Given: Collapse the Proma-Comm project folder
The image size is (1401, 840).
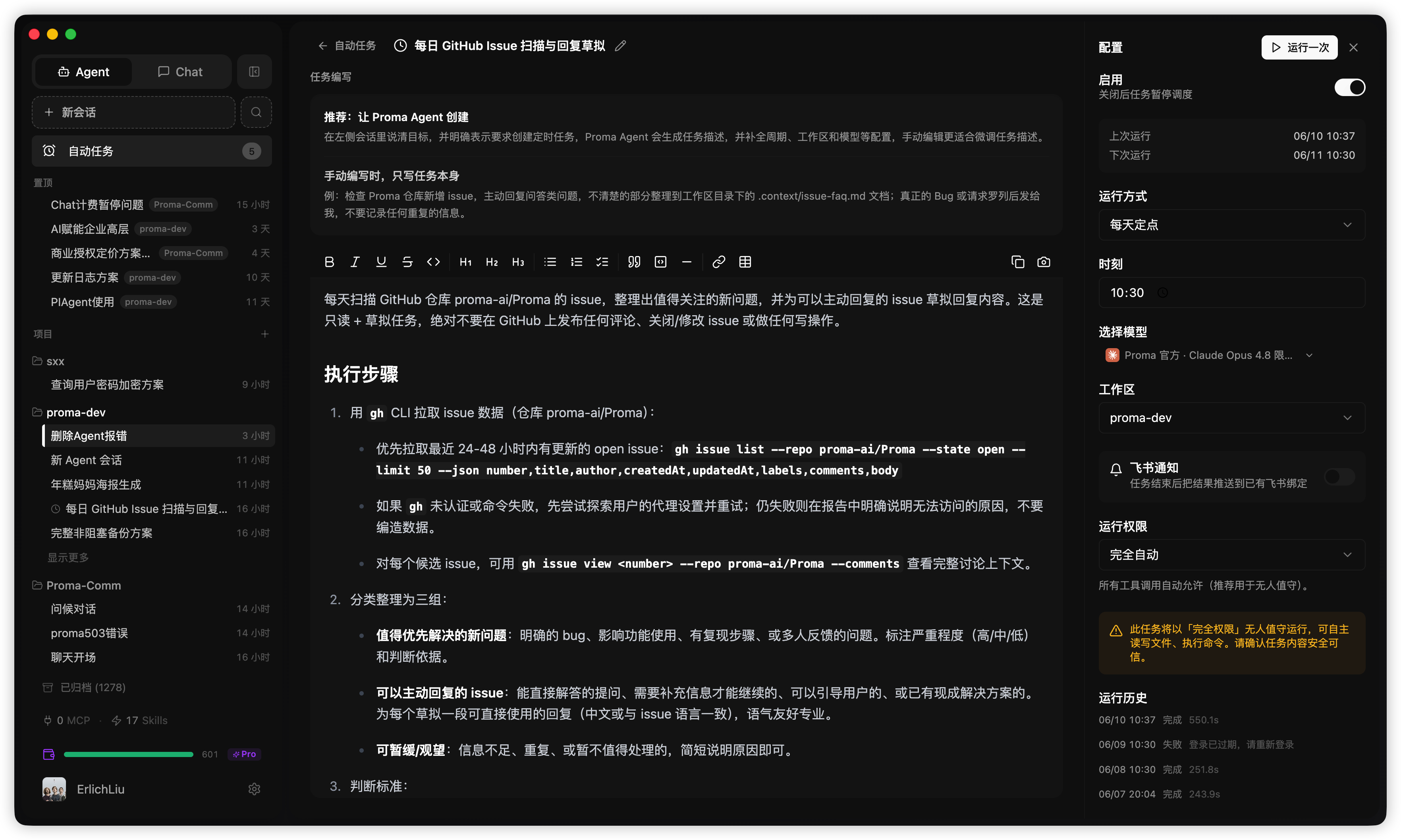Looking at the screenshot, I should coord(77,585).
